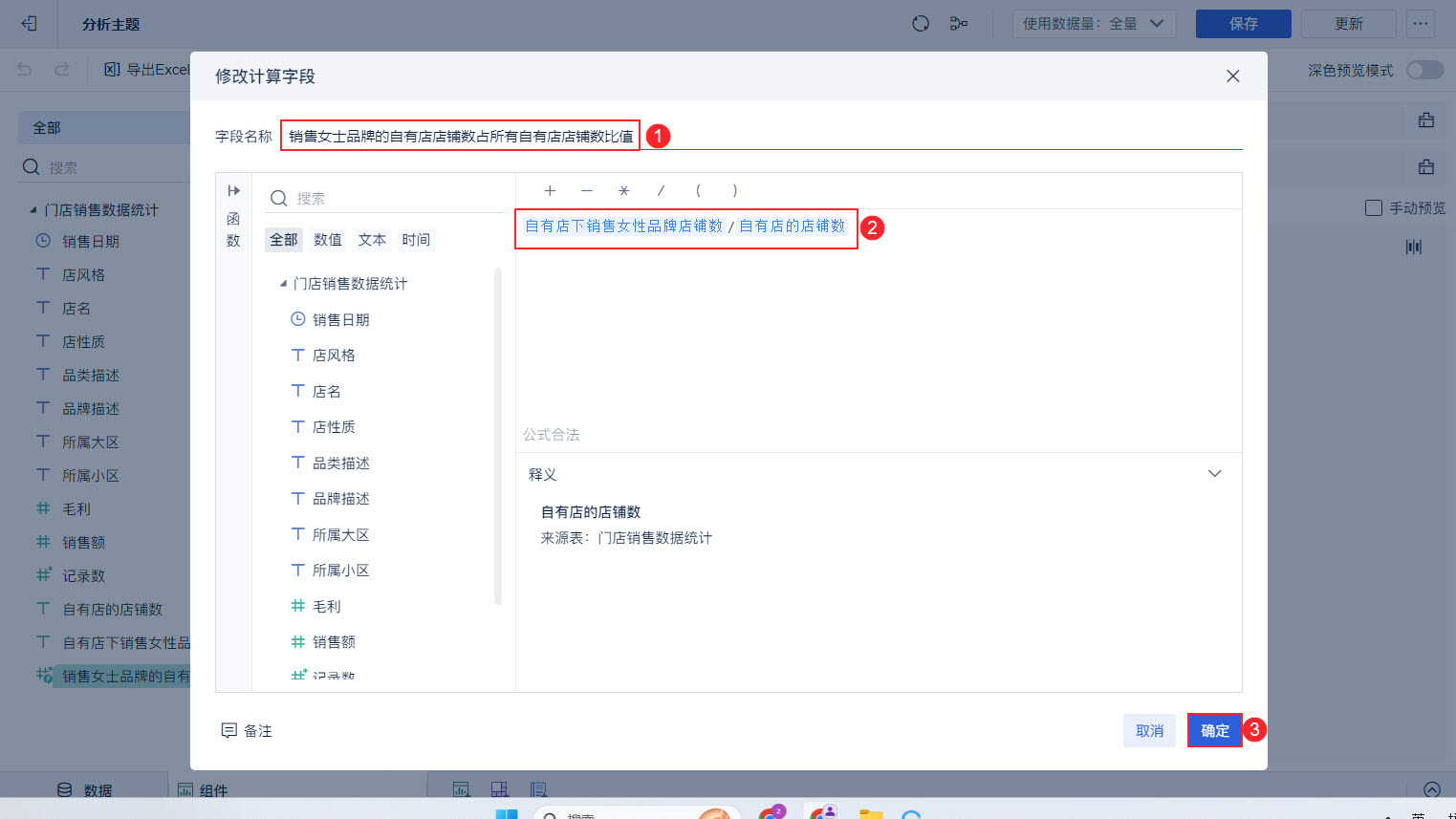Click the 导出Excel button
This screenshot has height=819, width=1456.
coord(147,70)
